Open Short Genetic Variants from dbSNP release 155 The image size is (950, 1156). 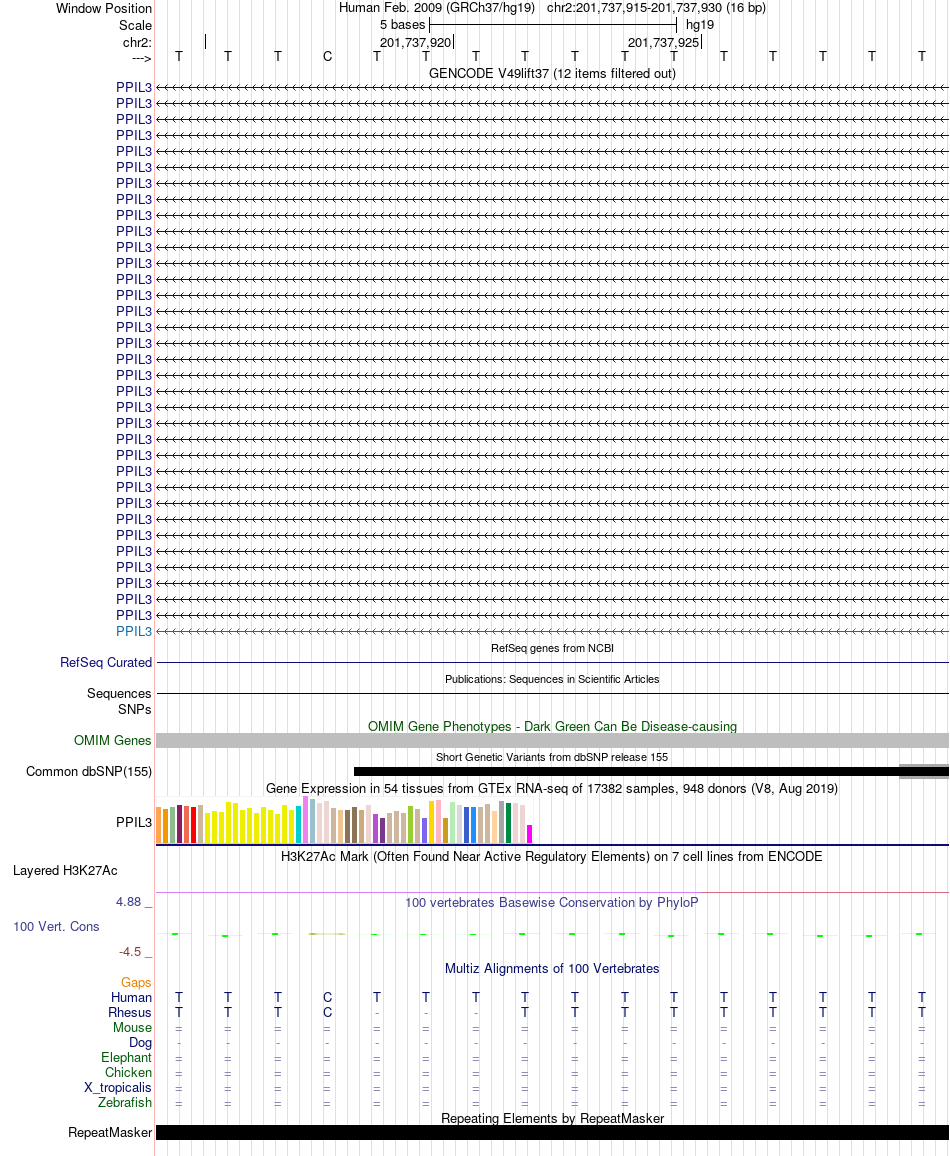552,757
